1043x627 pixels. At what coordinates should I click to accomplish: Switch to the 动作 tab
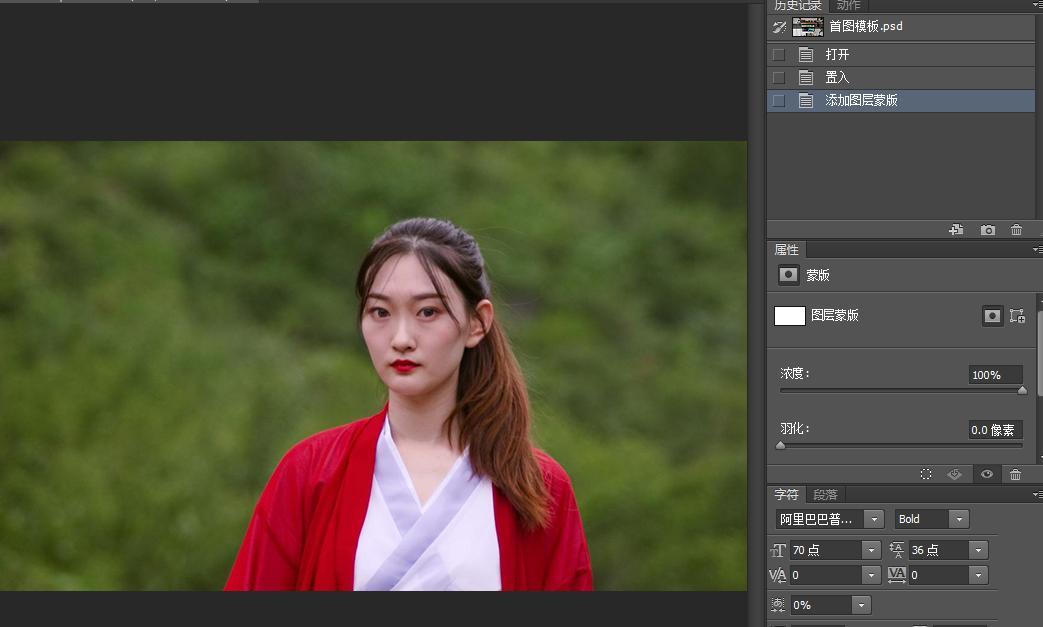tap(848, 6)
